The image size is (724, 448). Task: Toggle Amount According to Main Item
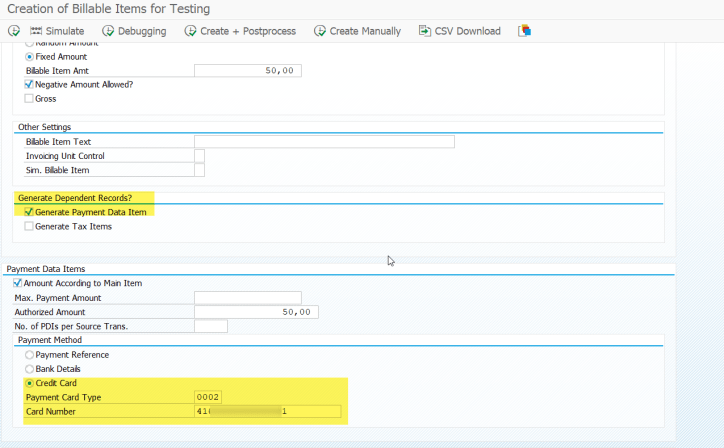point(17,283)
